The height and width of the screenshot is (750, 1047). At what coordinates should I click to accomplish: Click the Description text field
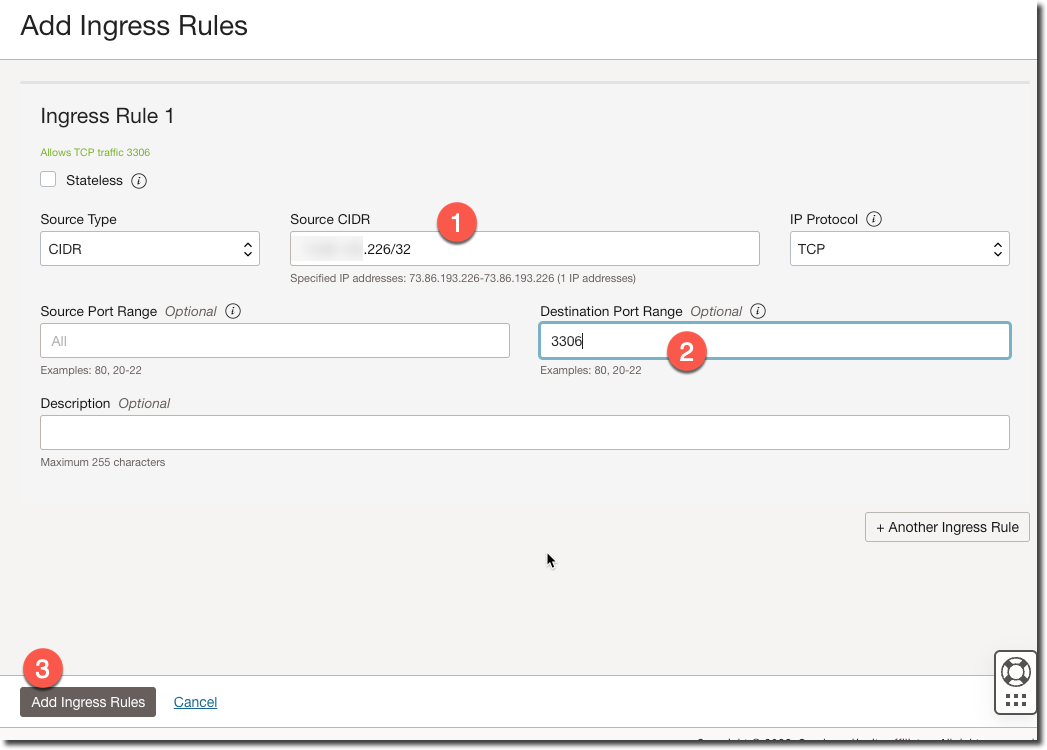click(524, 433)
